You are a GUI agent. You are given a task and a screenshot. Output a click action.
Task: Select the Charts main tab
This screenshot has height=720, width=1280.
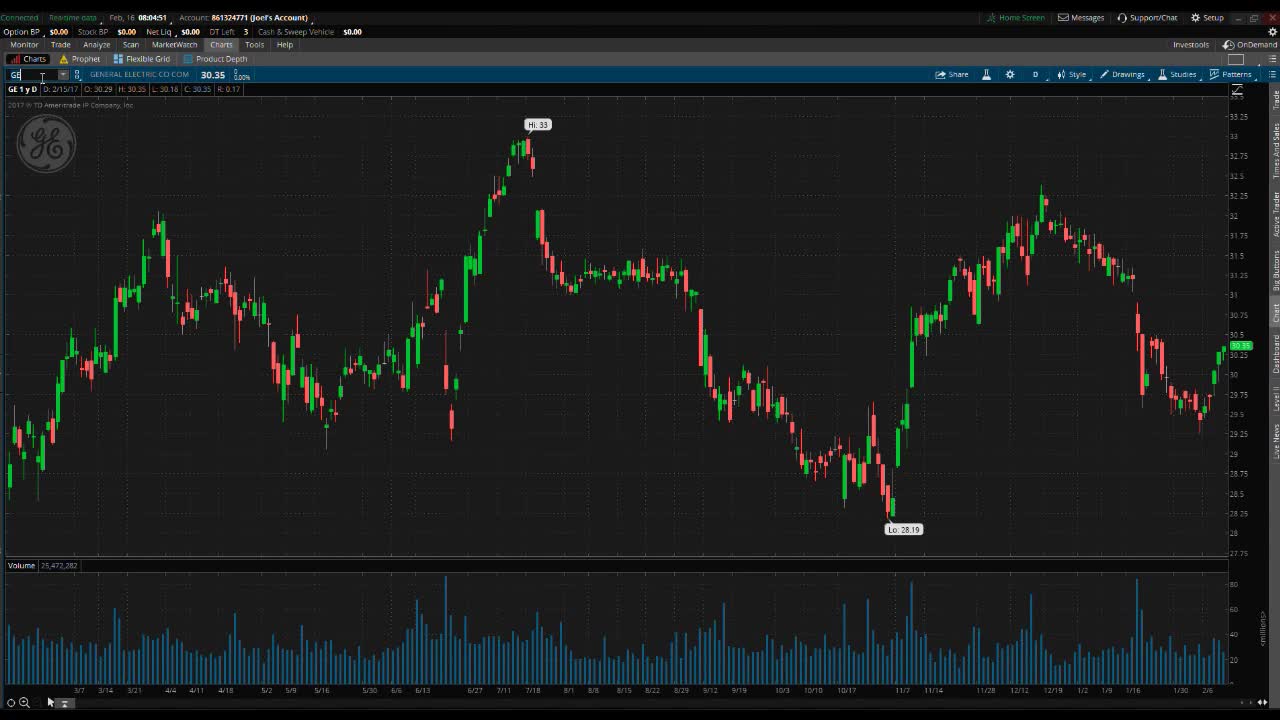tap(221, 45)
